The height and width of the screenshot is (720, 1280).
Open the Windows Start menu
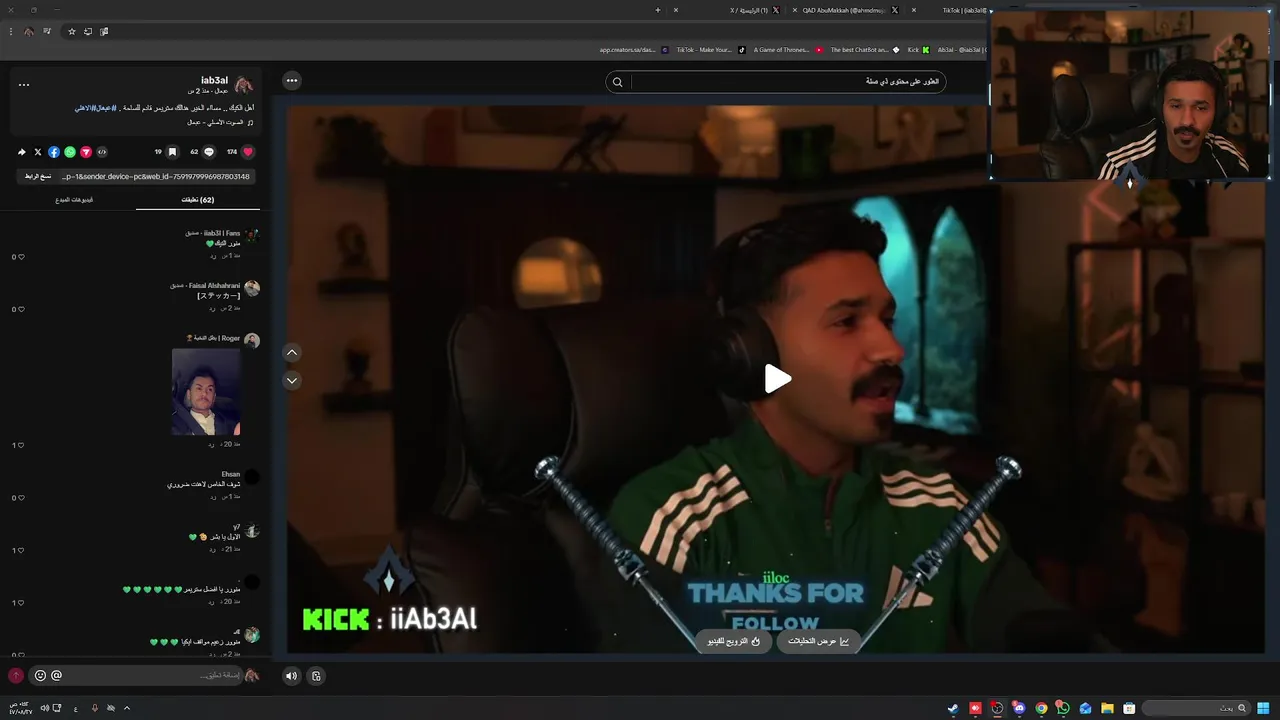click(1261, 708)
